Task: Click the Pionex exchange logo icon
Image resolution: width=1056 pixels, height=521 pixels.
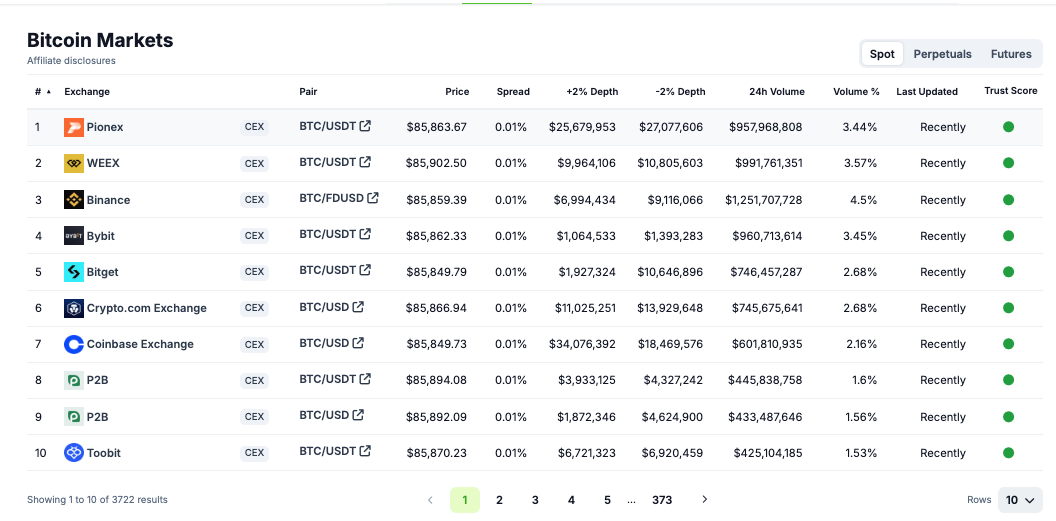Action: point(73,127)
